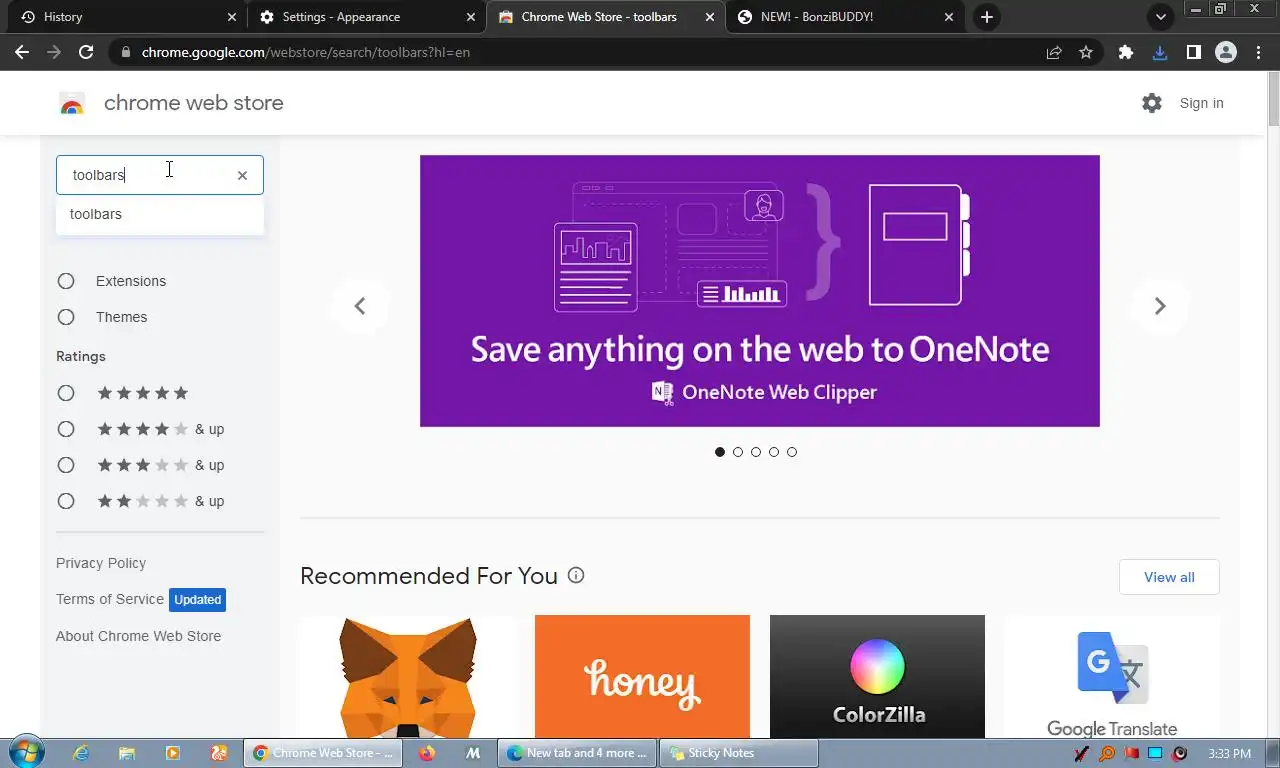1280x768 pixels.
Task: Jump to third carousel dot
Action: point(756,452)
